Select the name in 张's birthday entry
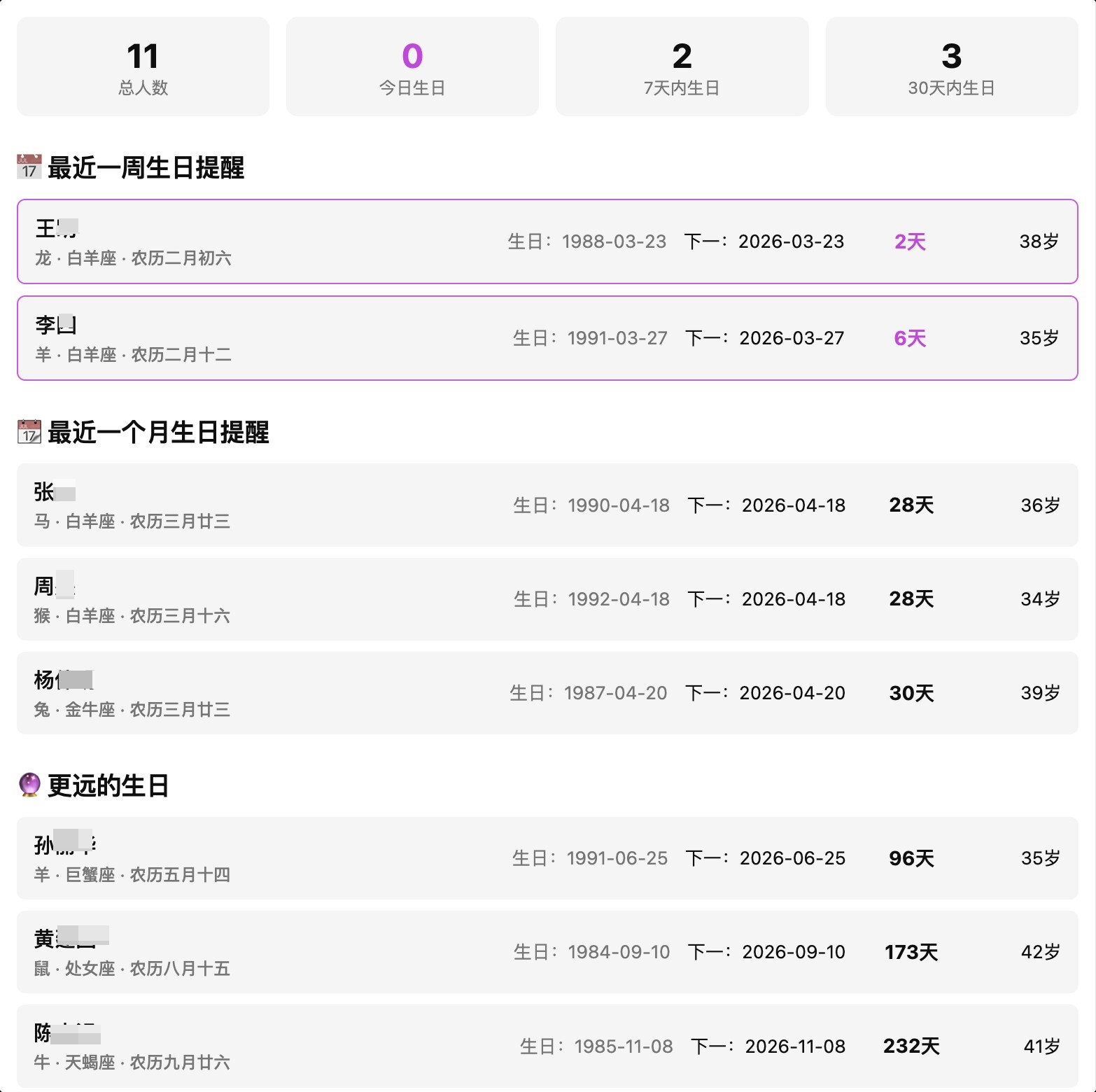 (54, 492)
